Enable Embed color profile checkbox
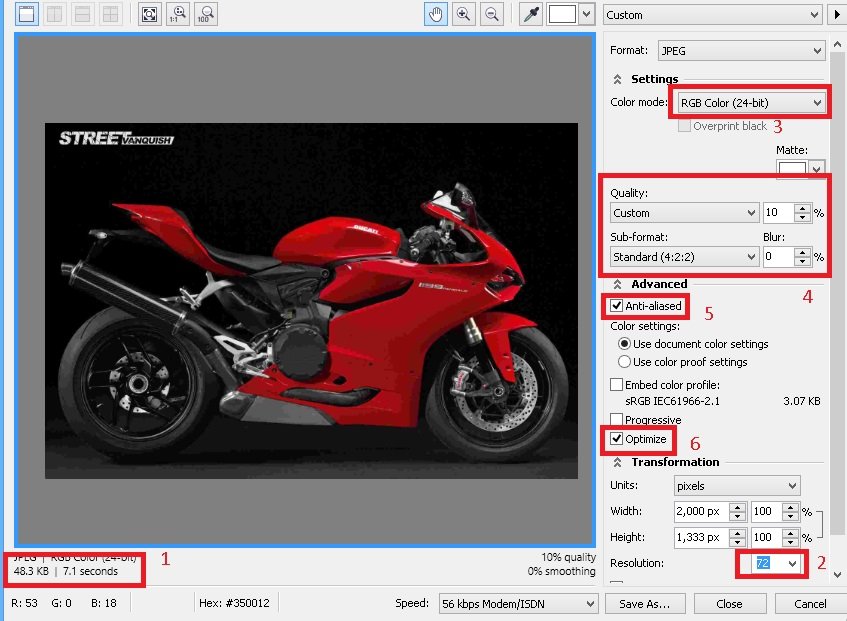Screen dimensions: 847x621 617,385
